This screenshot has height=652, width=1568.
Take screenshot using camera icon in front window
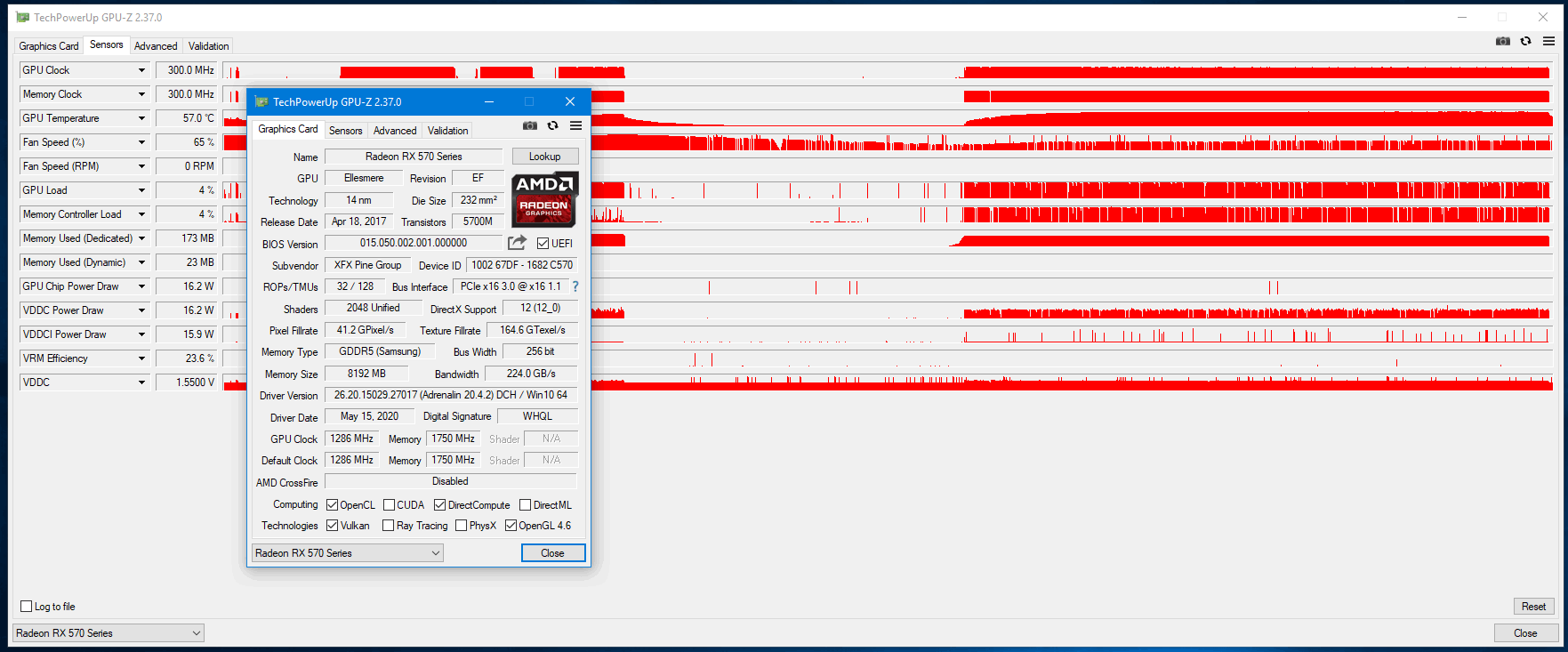[x=530, y=126]
